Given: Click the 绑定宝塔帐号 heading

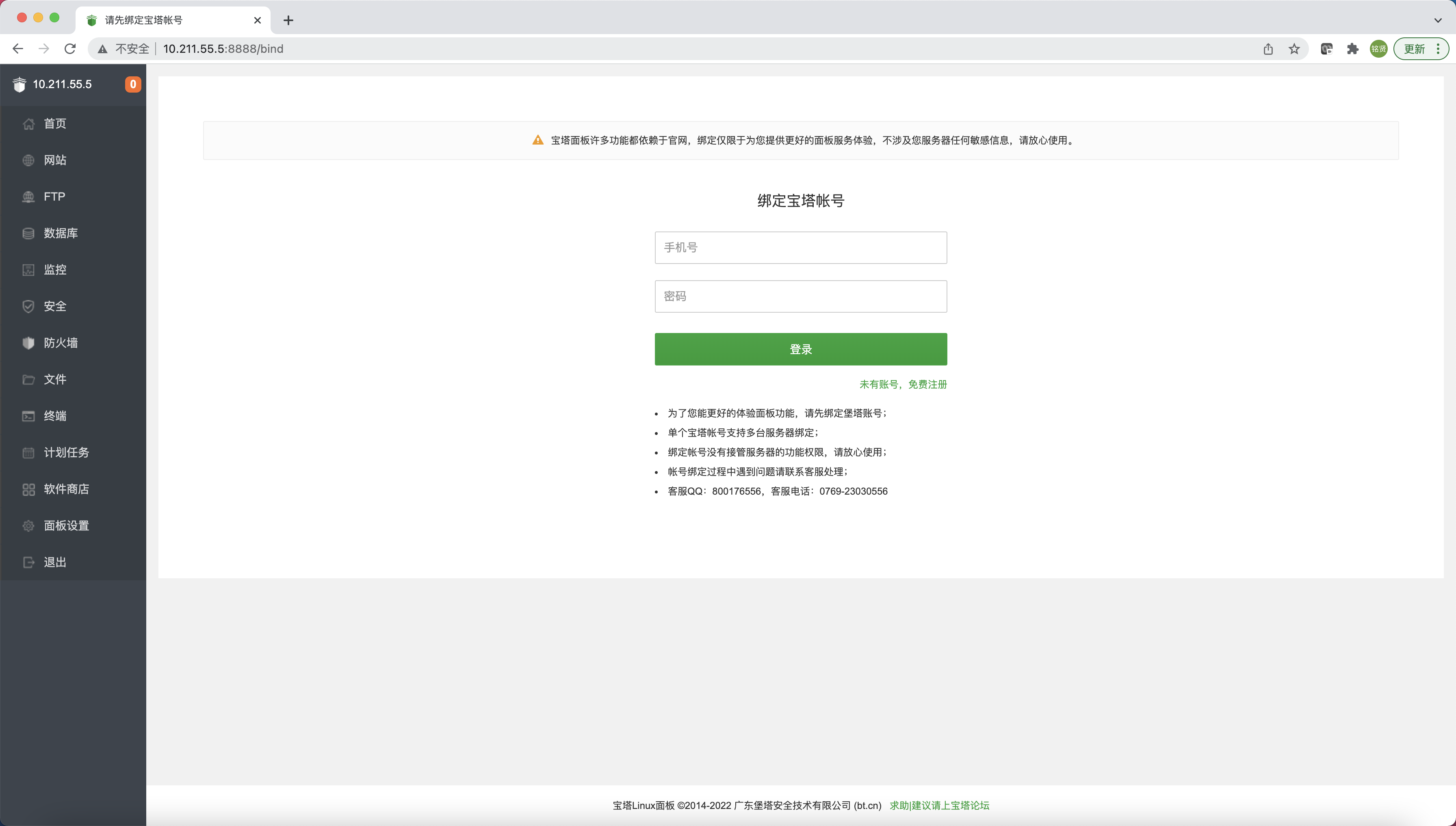Looking at the screenshot, I should point(801,201).
